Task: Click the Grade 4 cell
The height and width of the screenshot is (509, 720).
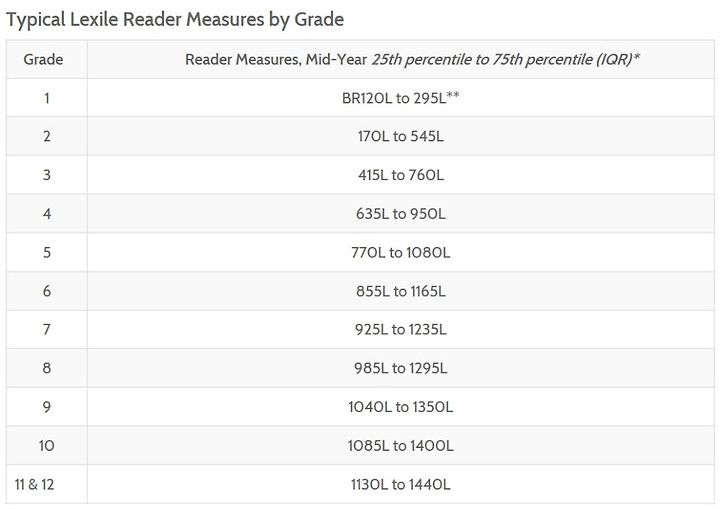Action: click(x=47, y=214)
